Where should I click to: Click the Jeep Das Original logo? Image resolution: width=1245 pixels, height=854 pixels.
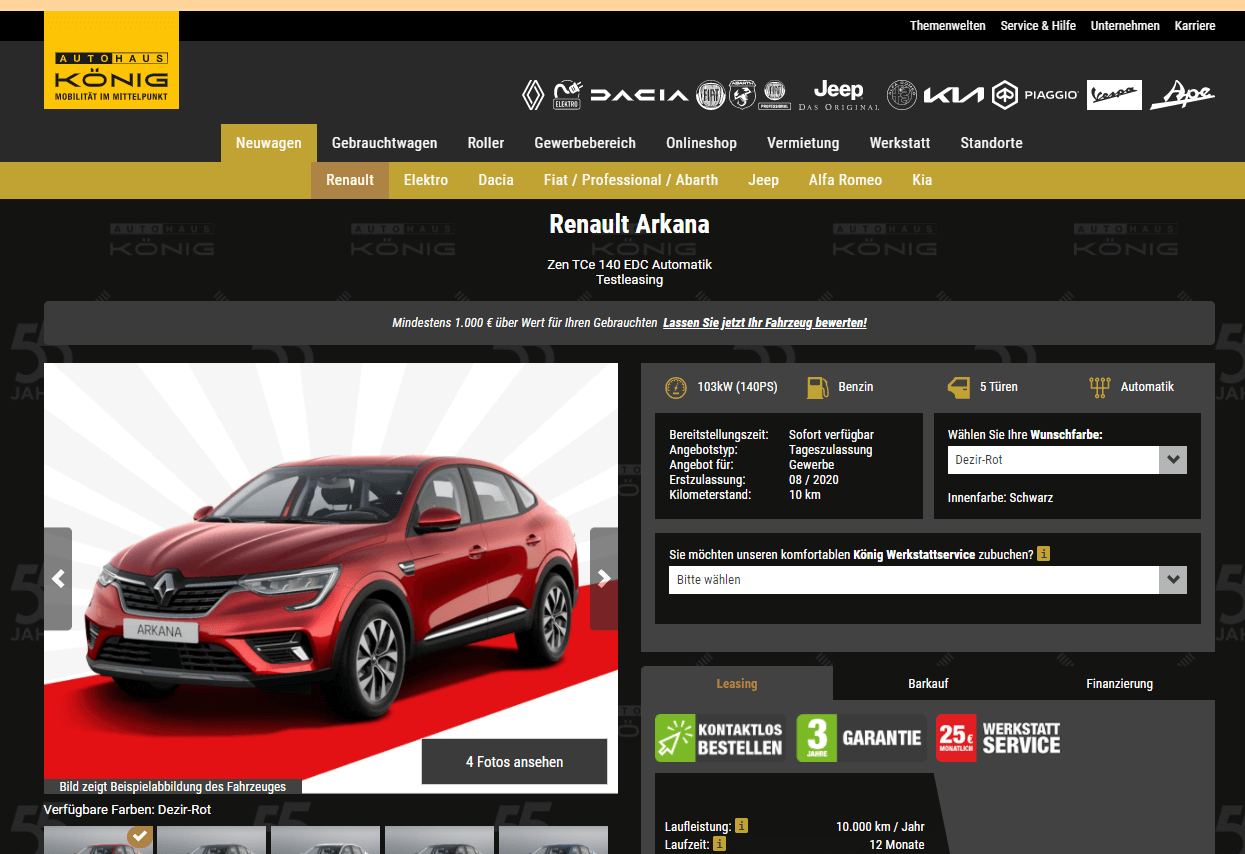pos(839,95)
